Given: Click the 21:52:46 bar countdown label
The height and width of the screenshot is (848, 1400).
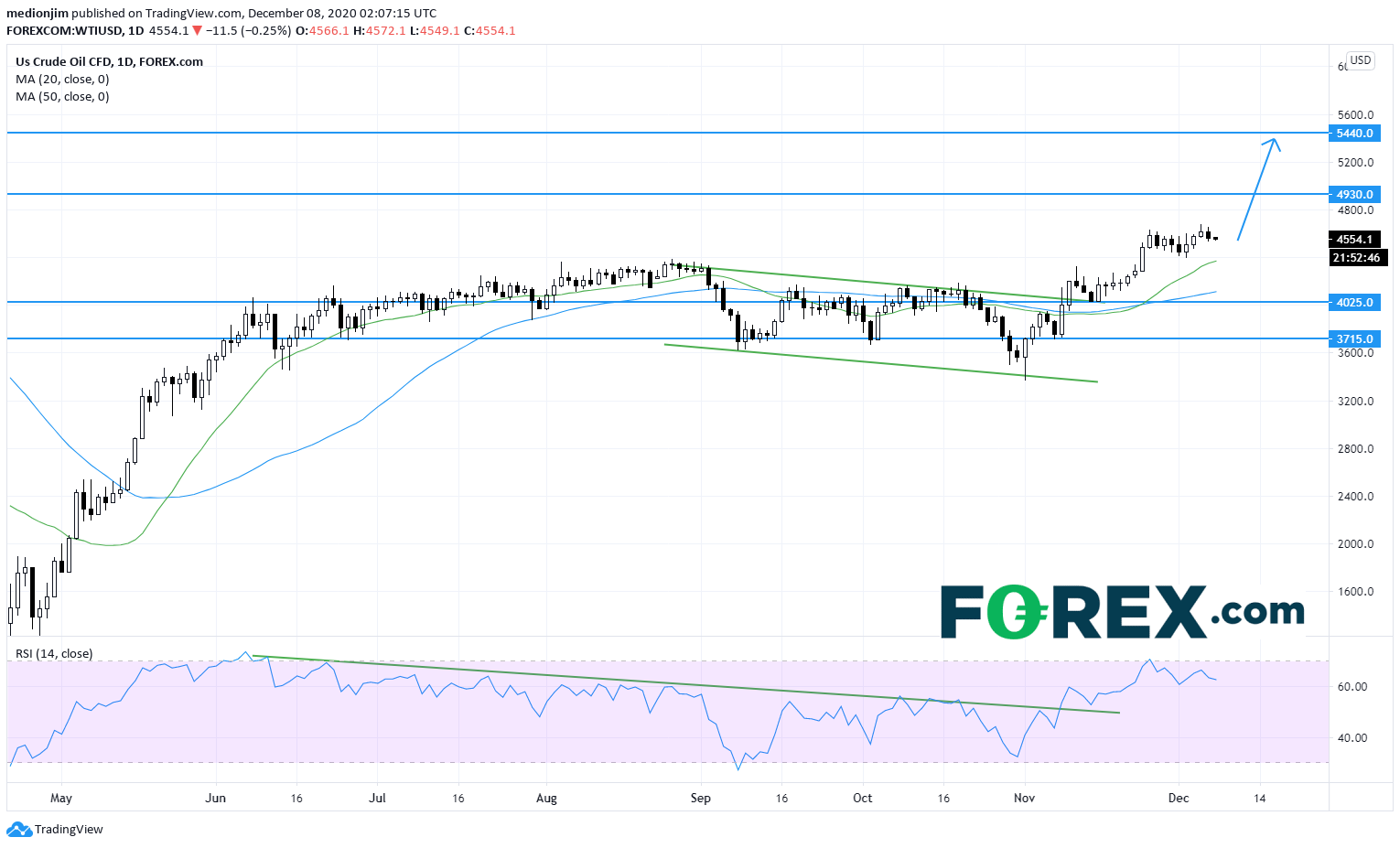Looking at the screenshot, I should pyautogui.click(x=1354, y=258).
